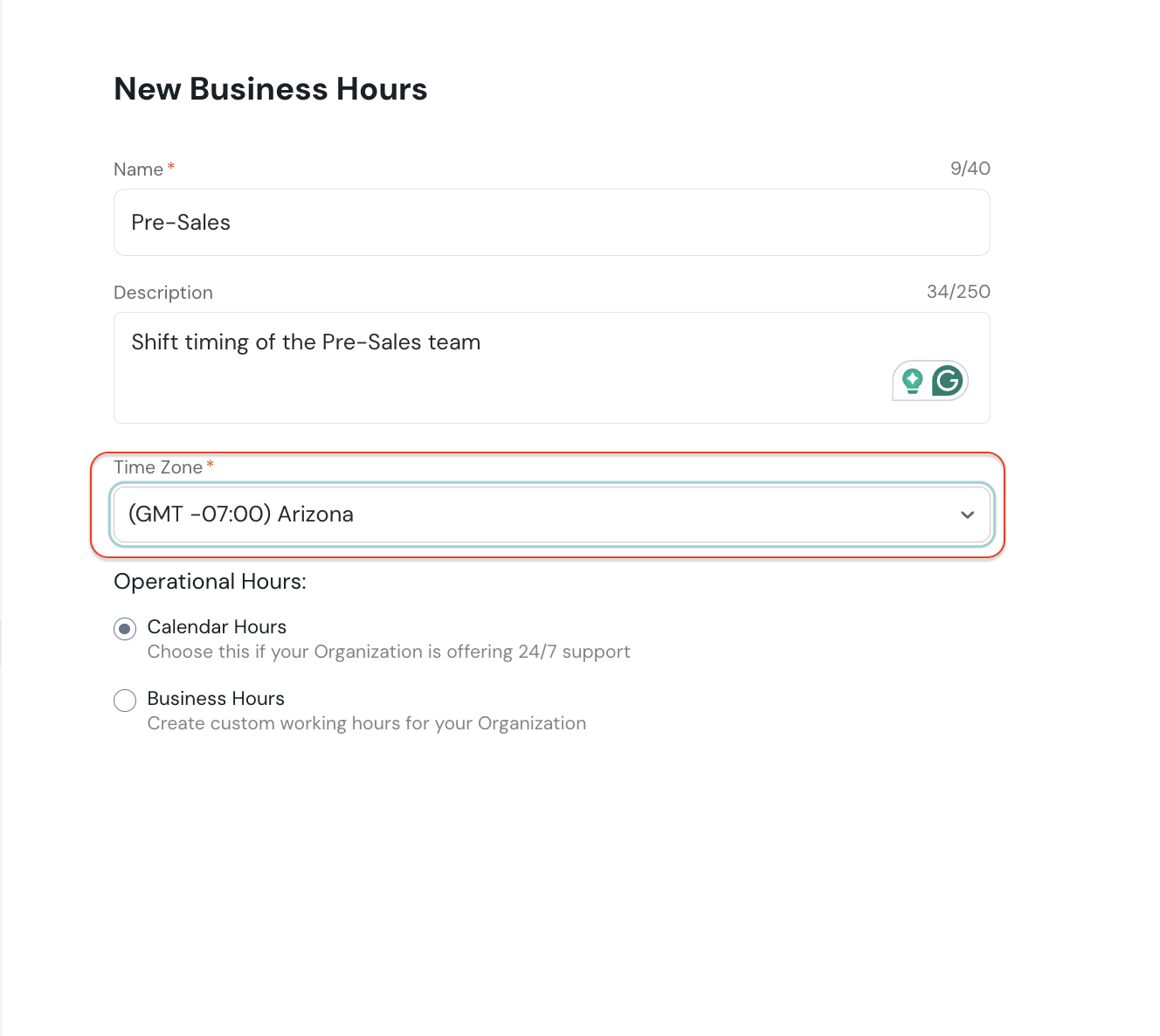Screen dimensions: 1160x1036
Task: Click the red asterisk beside Name
Action: [171, 167]
